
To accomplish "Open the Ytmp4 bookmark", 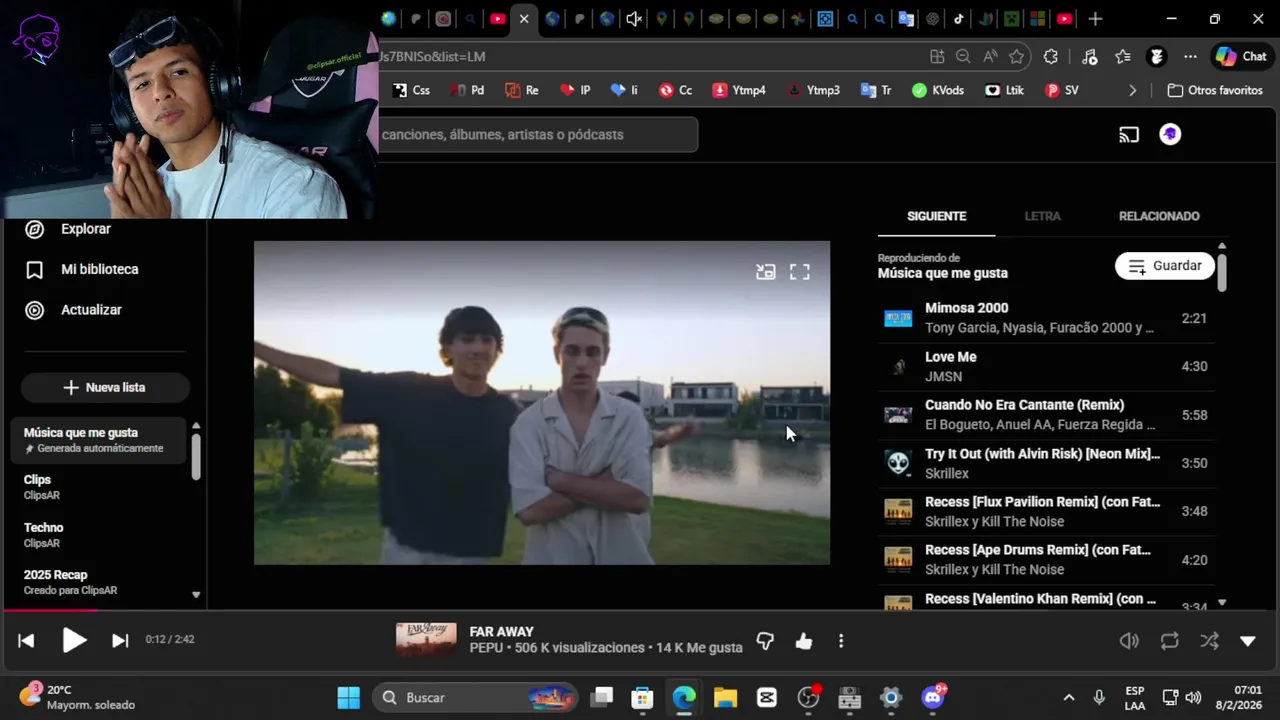I will pos(739,90).
